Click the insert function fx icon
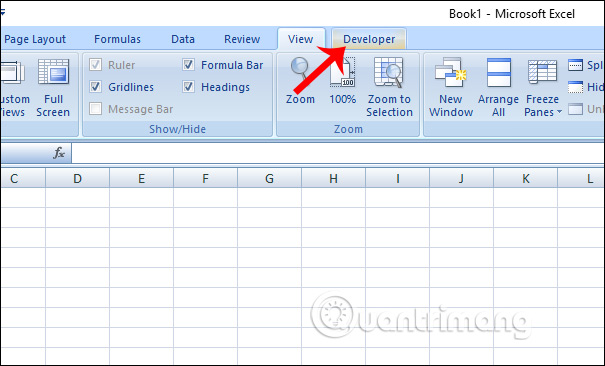The image size is (605, 366). pos(59,153)
